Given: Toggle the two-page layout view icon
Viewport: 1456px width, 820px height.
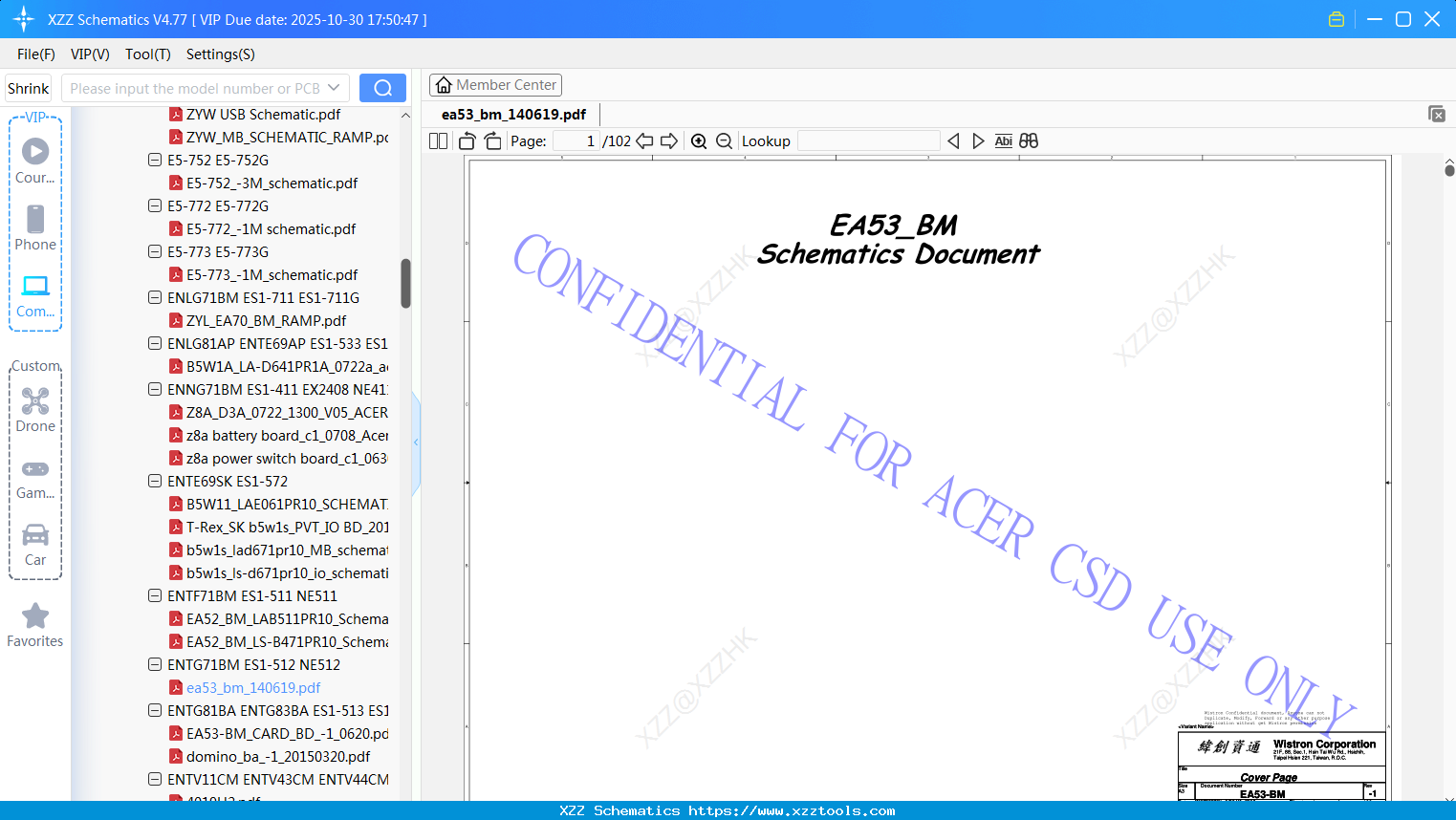Looking at the screenshot, I should 439,140.
